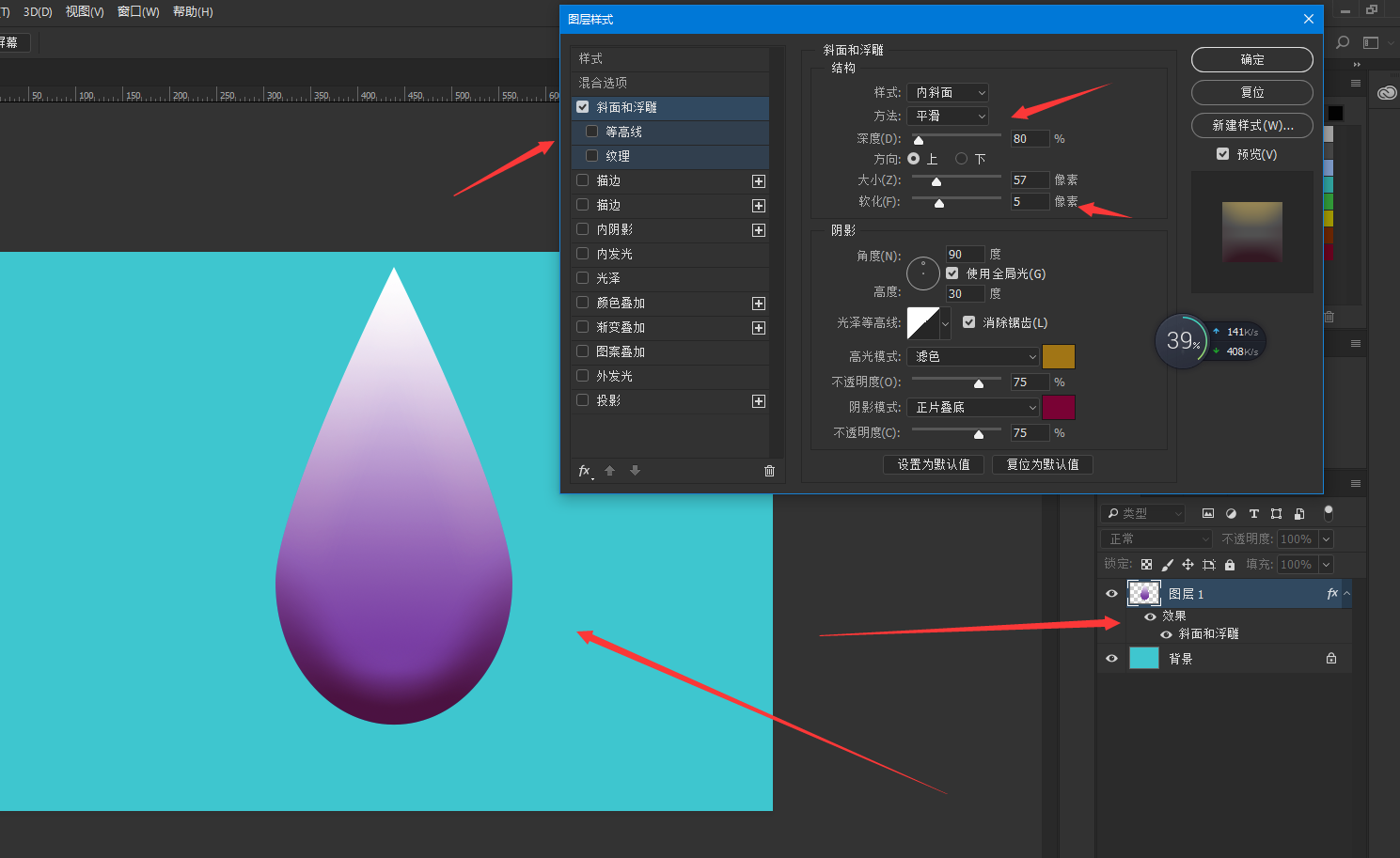Enable 内发光 checkbox
This screenshot has width=1400, height=858.
point(583,254)
